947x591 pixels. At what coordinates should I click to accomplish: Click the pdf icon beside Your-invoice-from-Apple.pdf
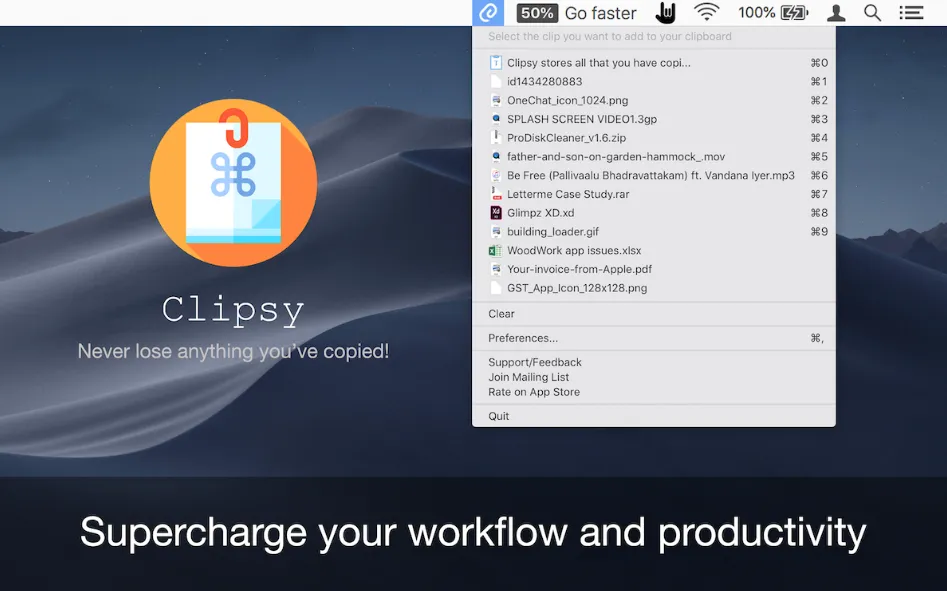(x=496, y=269)
